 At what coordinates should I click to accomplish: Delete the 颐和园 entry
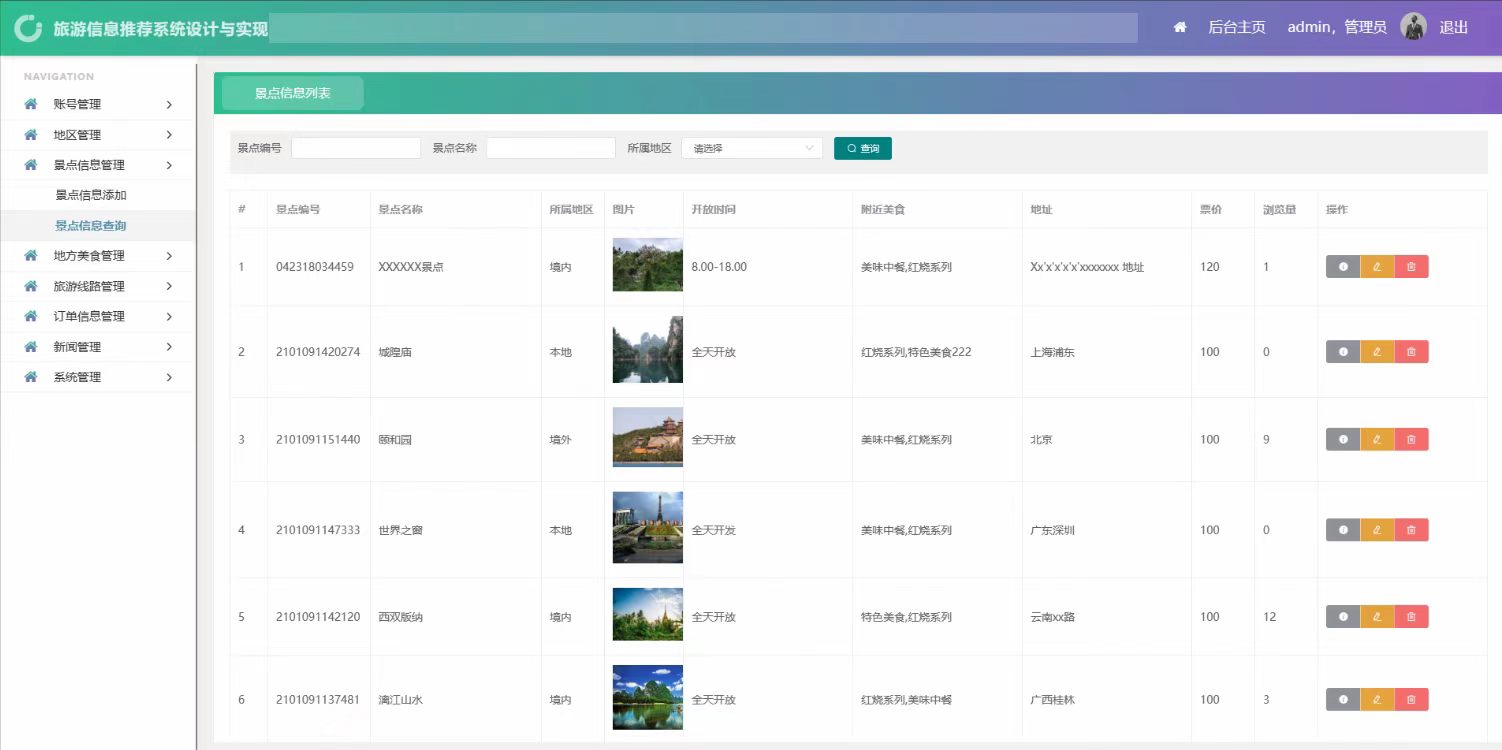tap(1411, 439)
